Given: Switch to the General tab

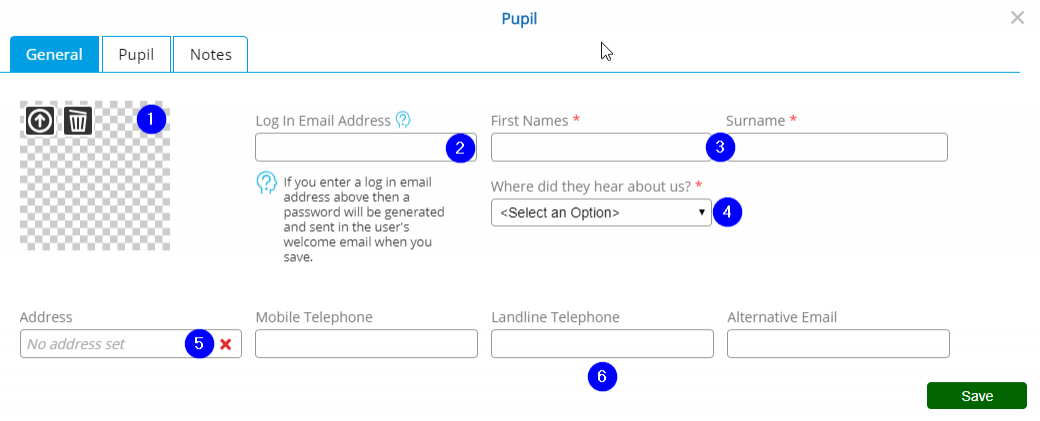Looking at the screenshot, I should [x=54, y=54].
